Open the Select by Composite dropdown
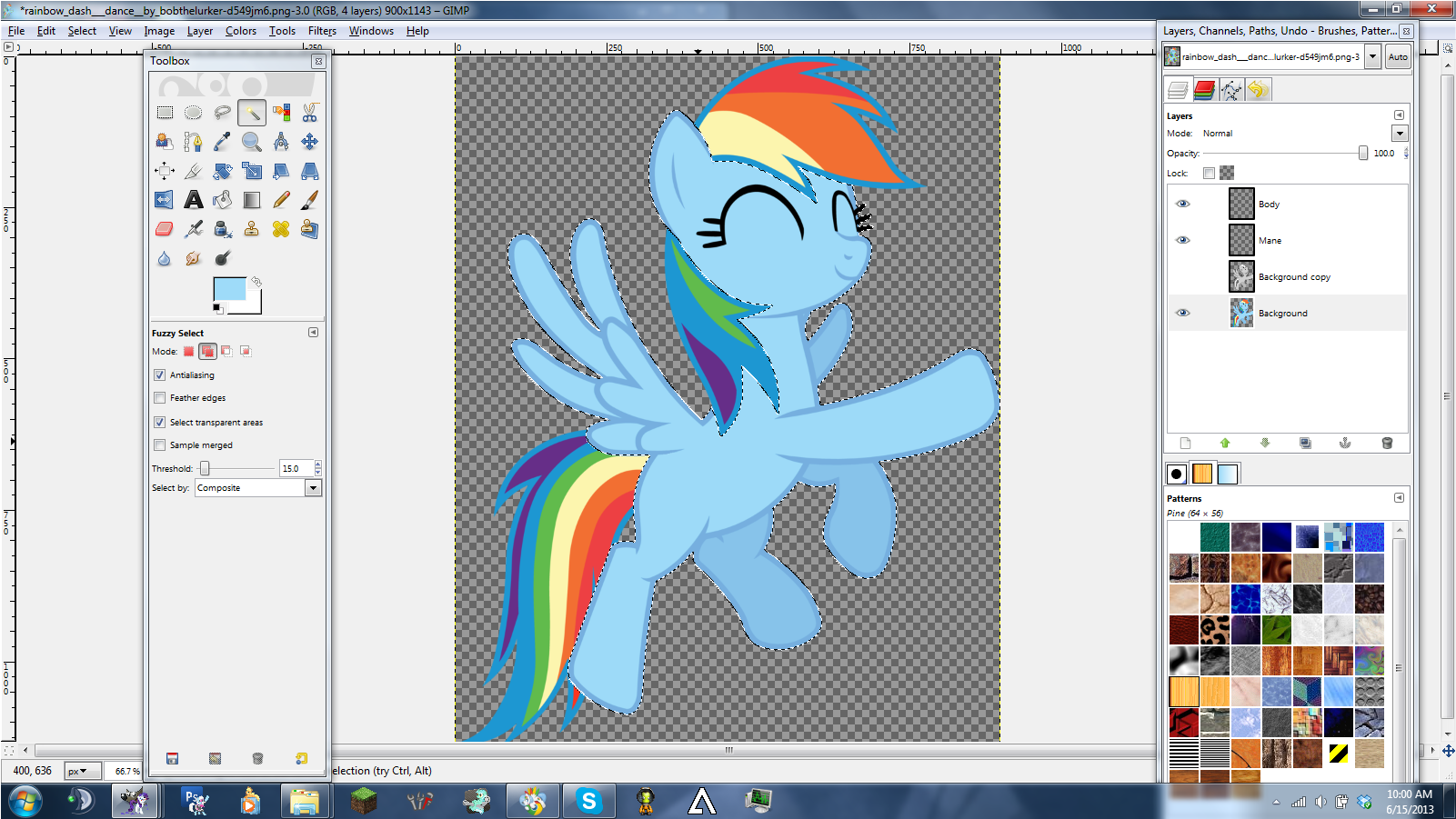 click(x=313, y=488)
